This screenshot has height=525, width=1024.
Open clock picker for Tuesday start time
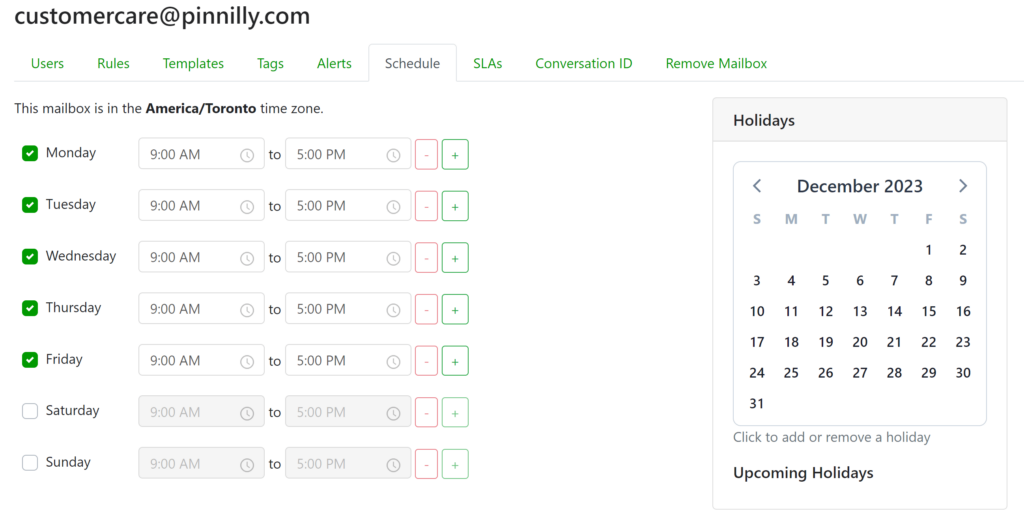[247, 207]
